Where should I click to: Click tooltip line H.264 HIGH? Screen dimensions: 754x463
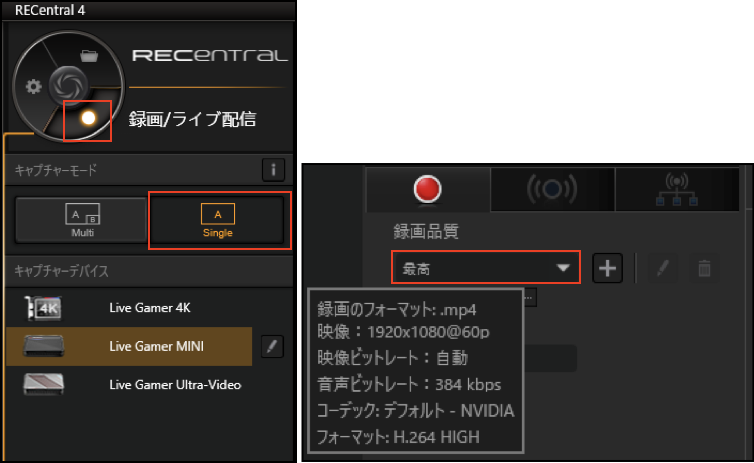pos(398,438)
